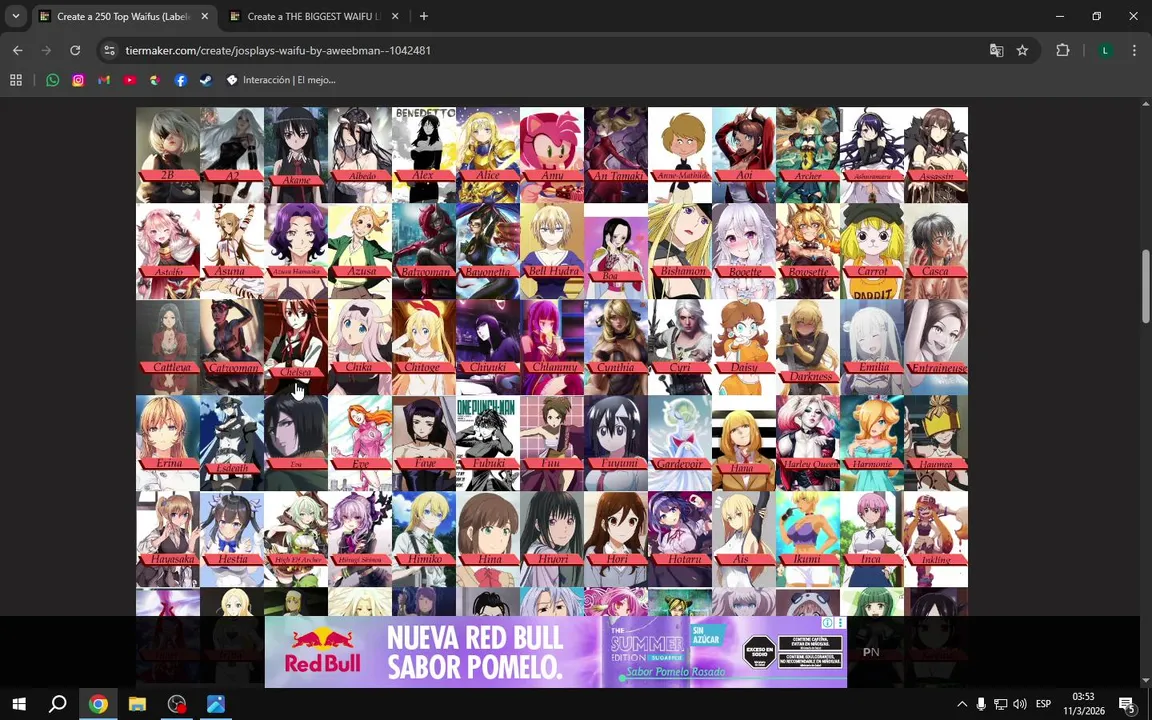Switch to the 250 Top Waifus tab
1152x720 pixels.
pyautogui.click(x=124, y=16)
